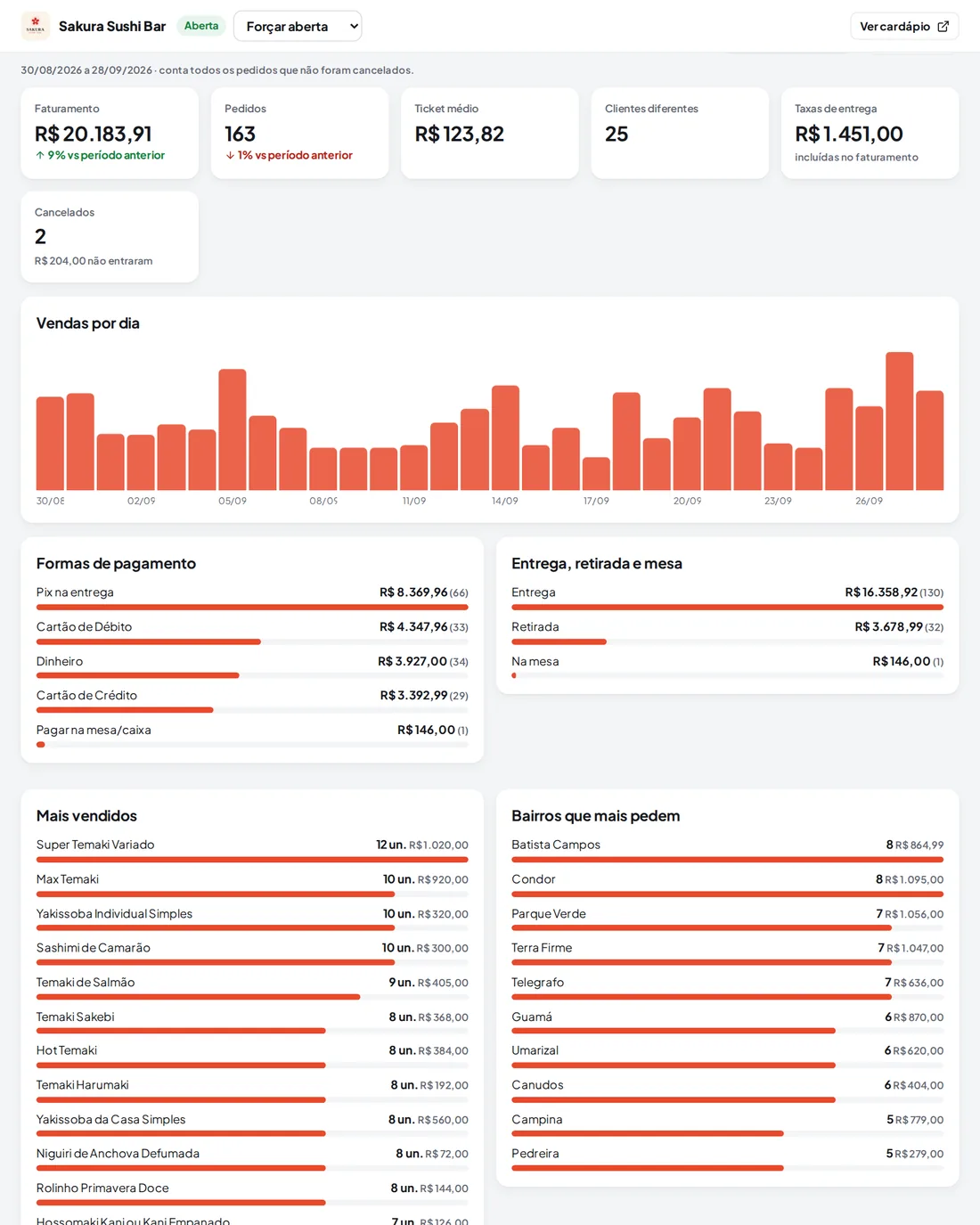Click the "Parque Verde" neighborhood row
Image resolution: width=980 pixels, height=1225 pixels.
pos(727,919)
